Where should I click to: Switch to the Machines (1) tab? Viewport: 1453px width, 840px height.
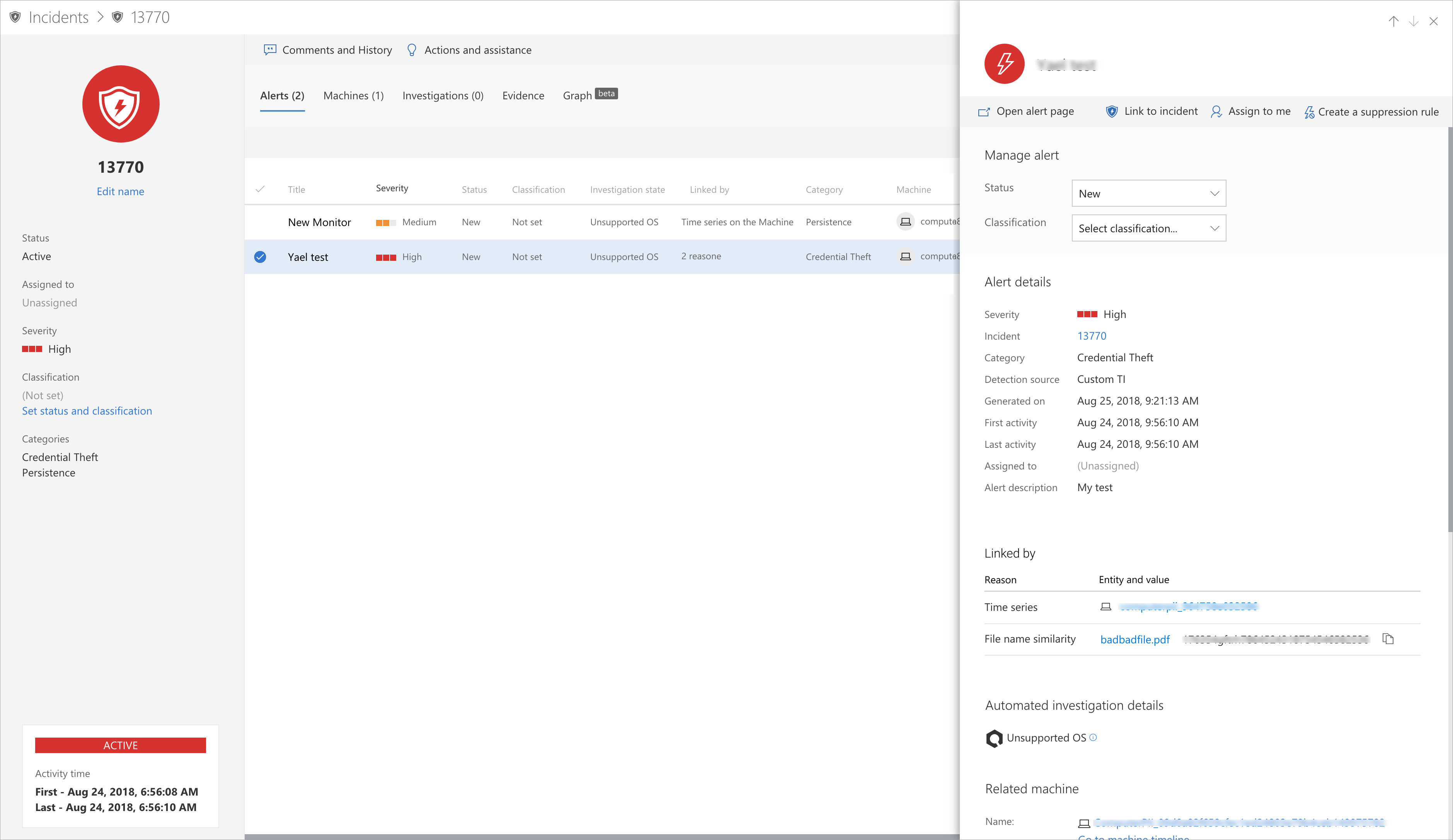tap(353, 96)
